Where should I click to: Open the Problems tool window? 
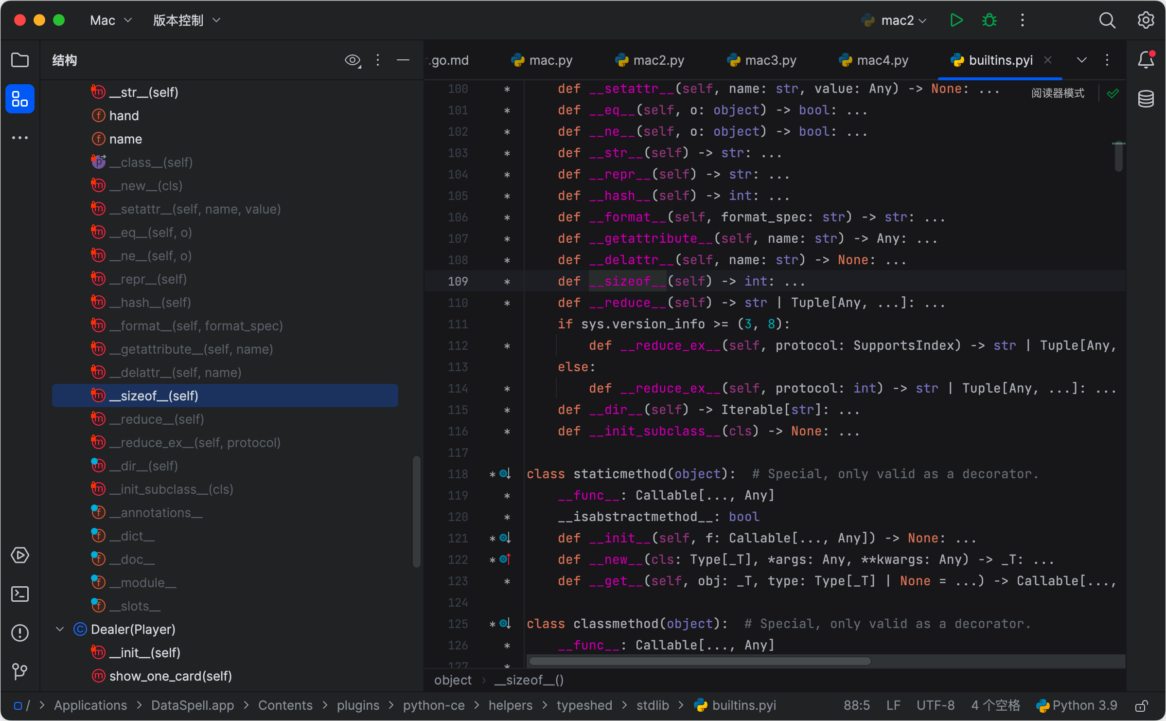(x=20, y=633)
